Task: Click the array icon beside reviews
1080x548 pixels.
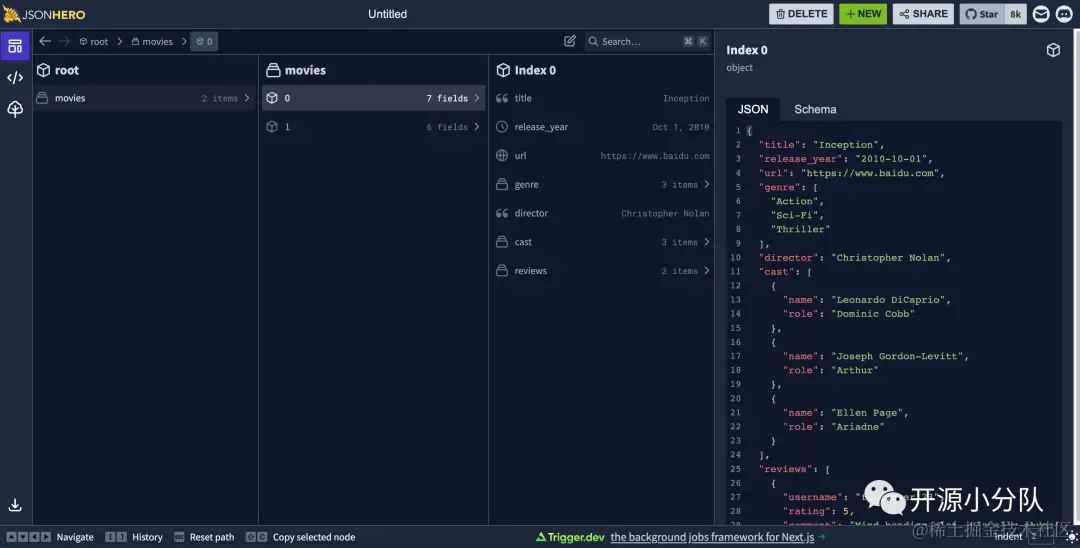Action: click(502, 271)
